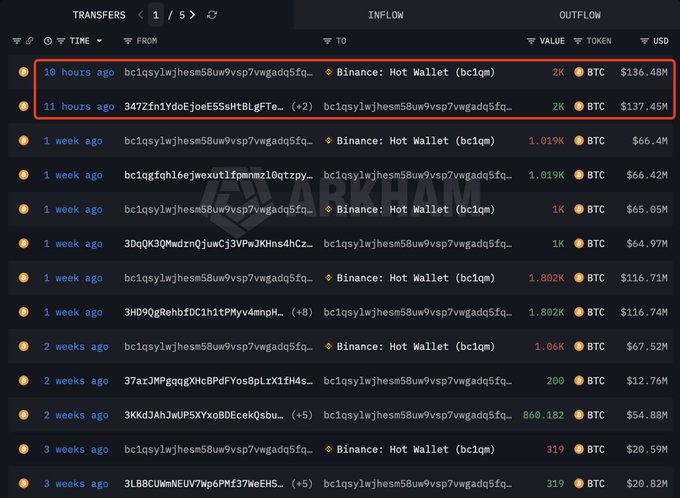This screenshot has width=680, height=498.
Task: Click the Bitcoin icon on 11 hours ago row
Action: pos(24,106)
